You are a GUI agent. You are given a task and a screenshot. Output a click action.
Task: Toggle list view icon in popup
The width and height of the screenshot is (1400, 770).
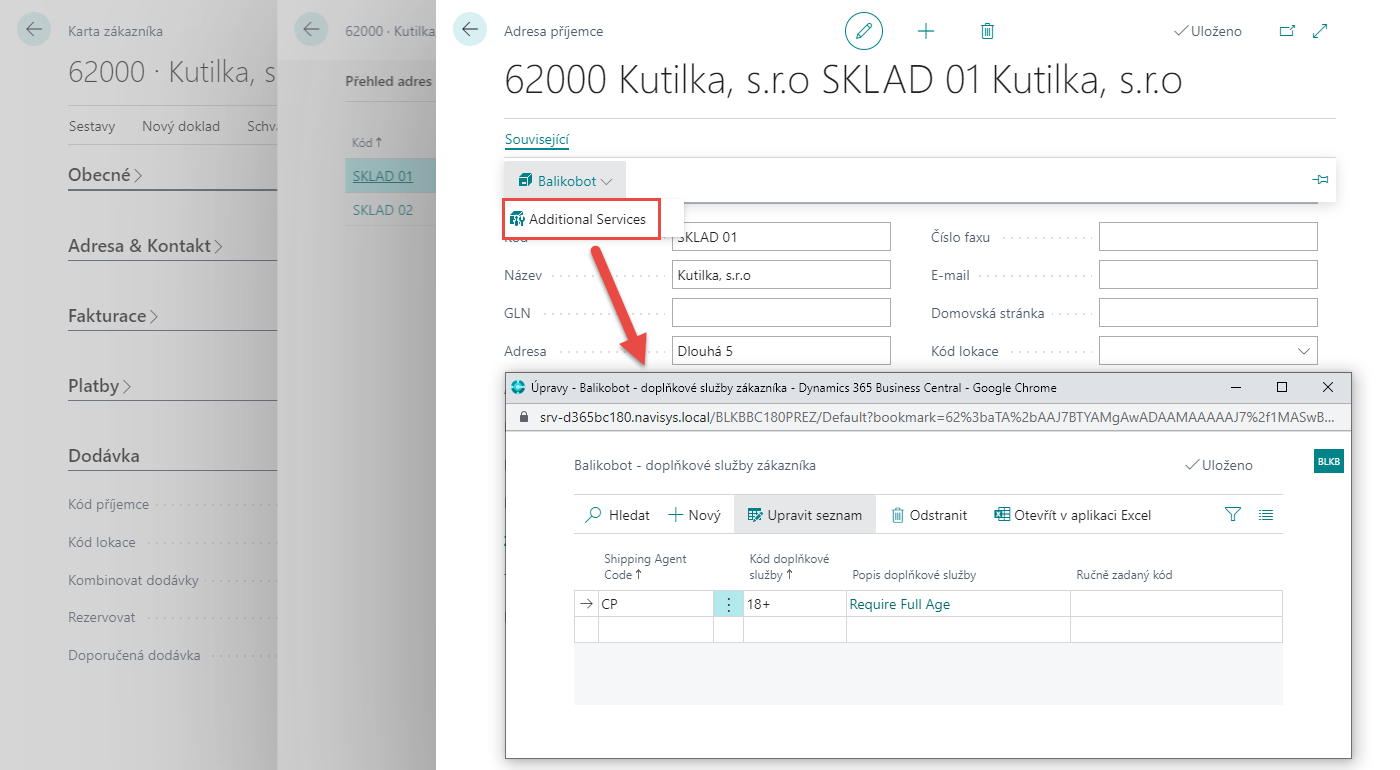click(1266, 515)
